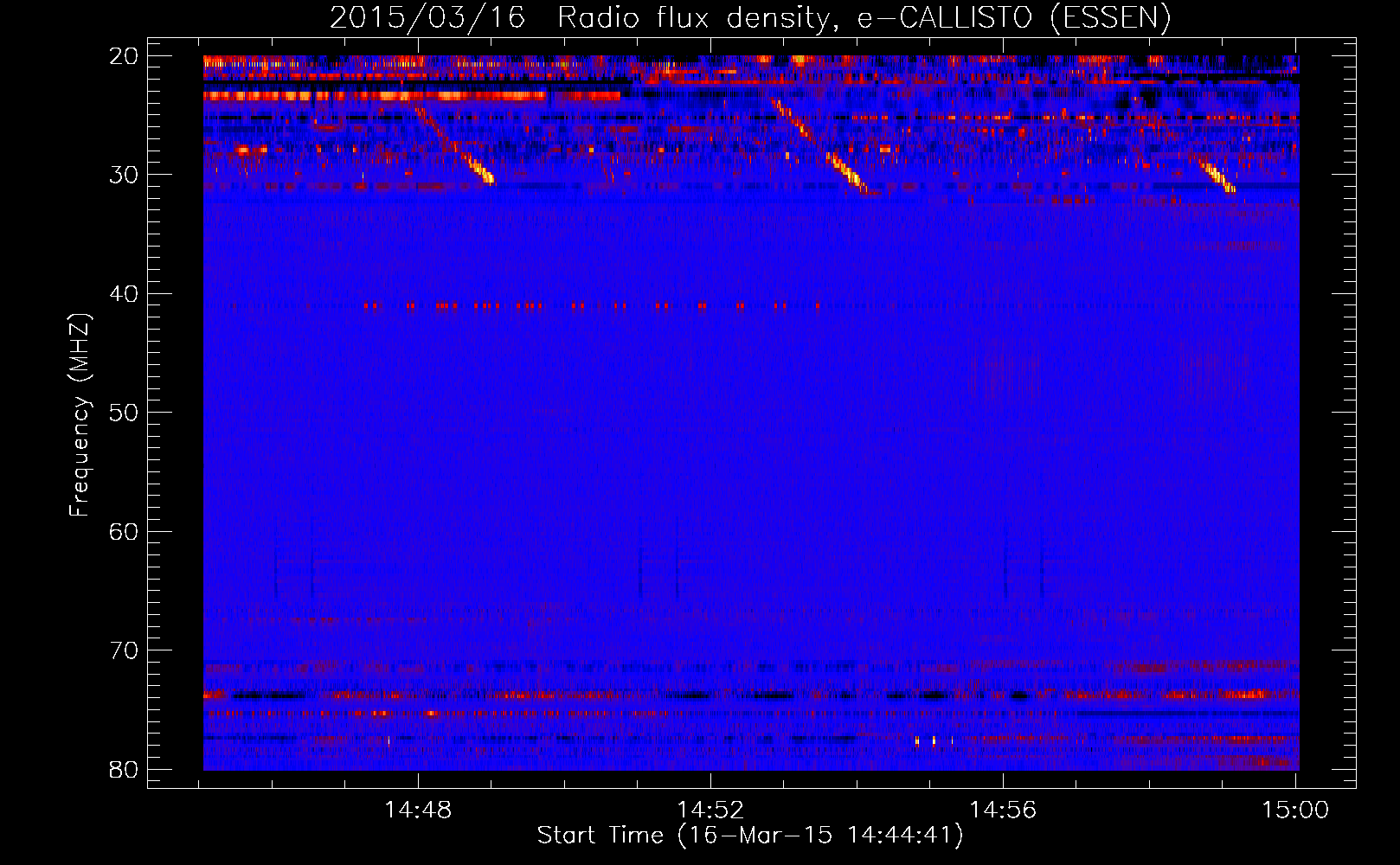Click the "Start Time (16-Mar-15 14:44:41)" axis label
This screenshot has height=865, width=1400.
pos(750,836)
